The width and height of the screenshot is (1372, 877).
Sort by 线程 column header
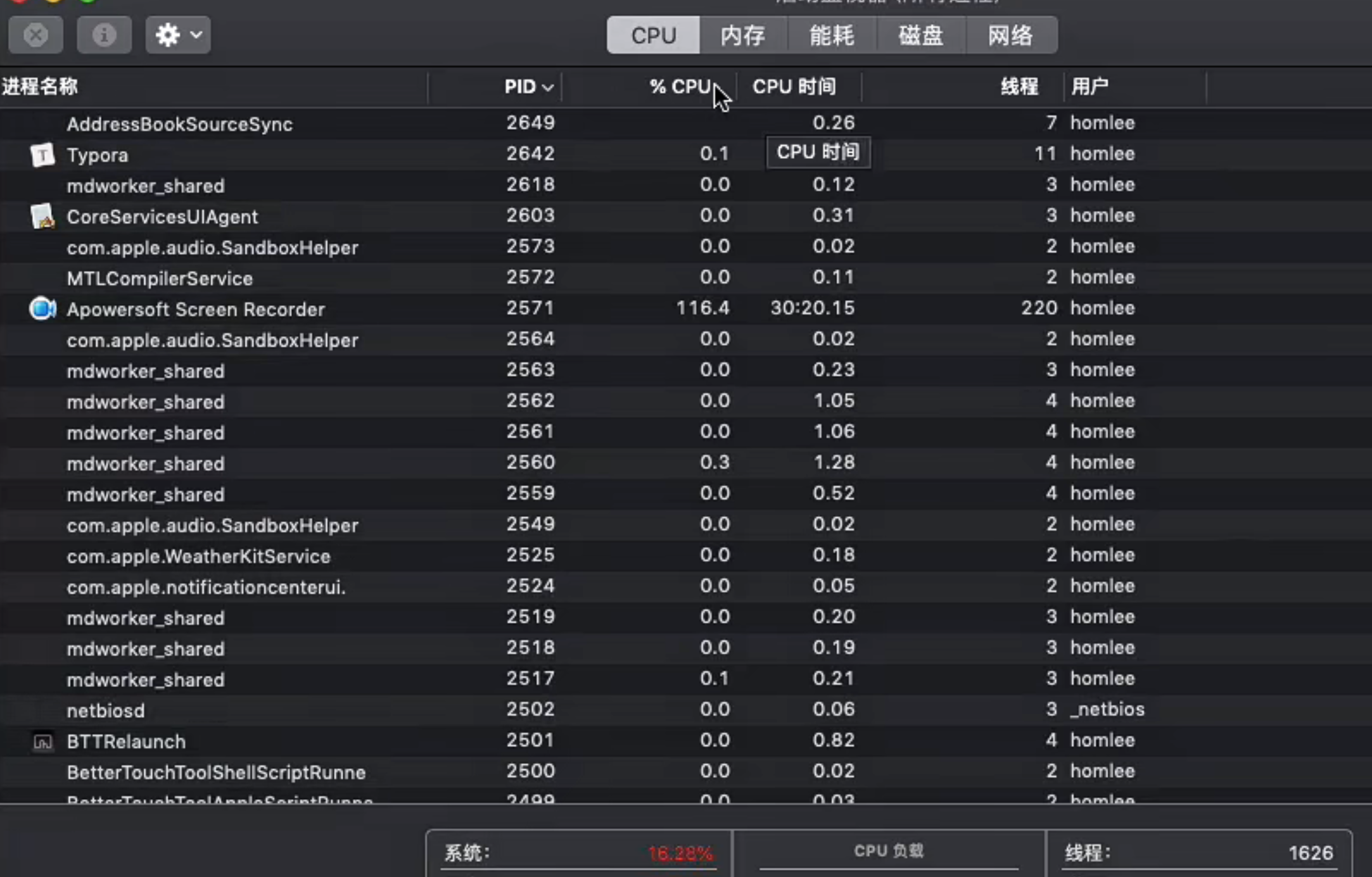[1019, 87]
